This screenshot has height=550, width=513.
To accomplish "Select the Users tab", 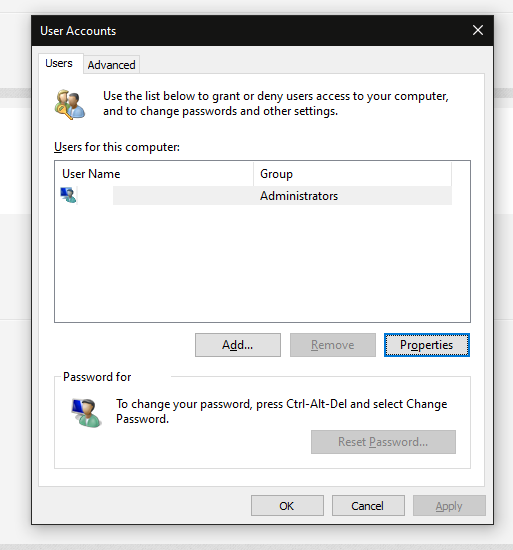I will 59,63.
